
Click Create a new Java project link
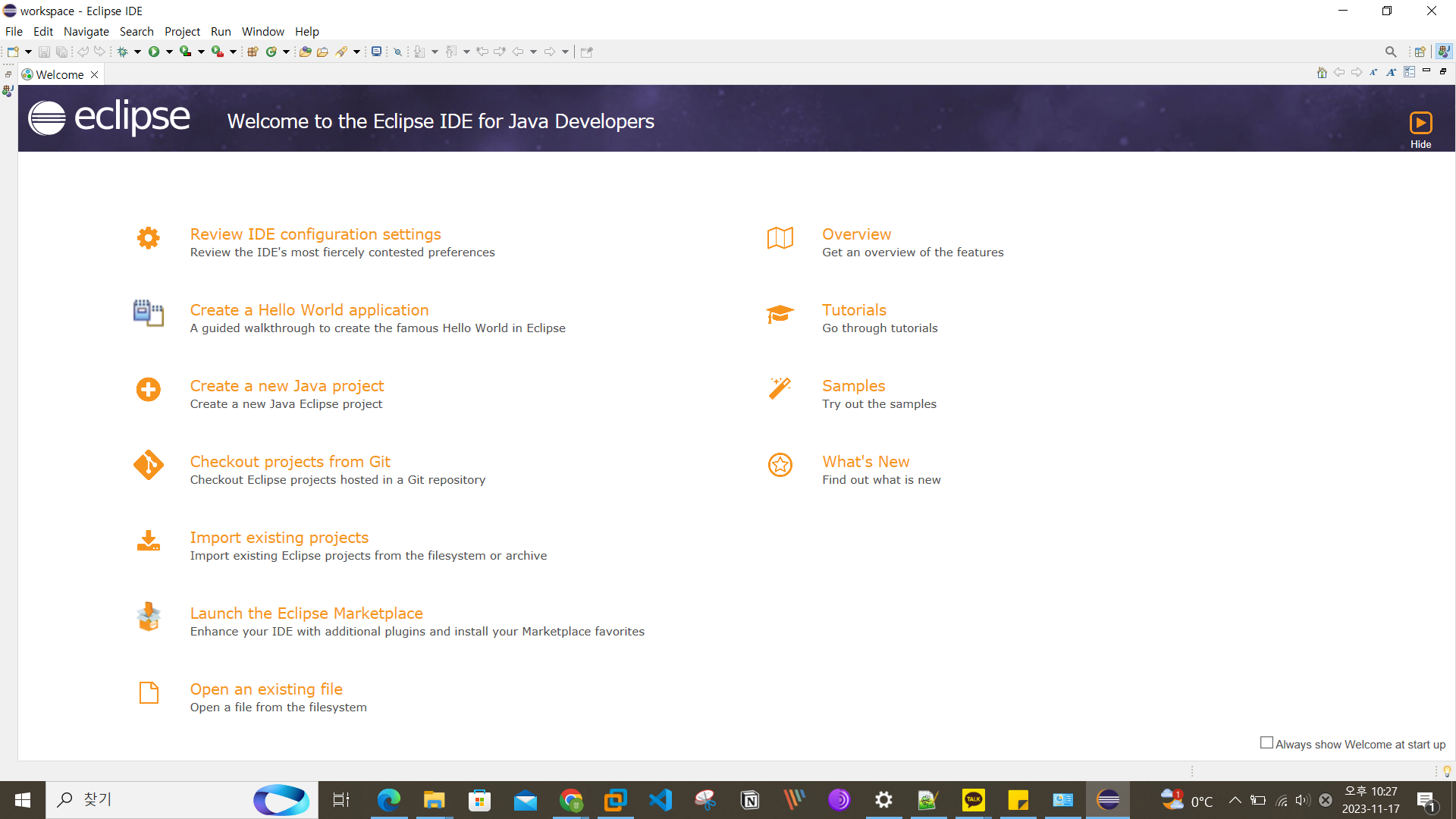[x=287, y=386]
